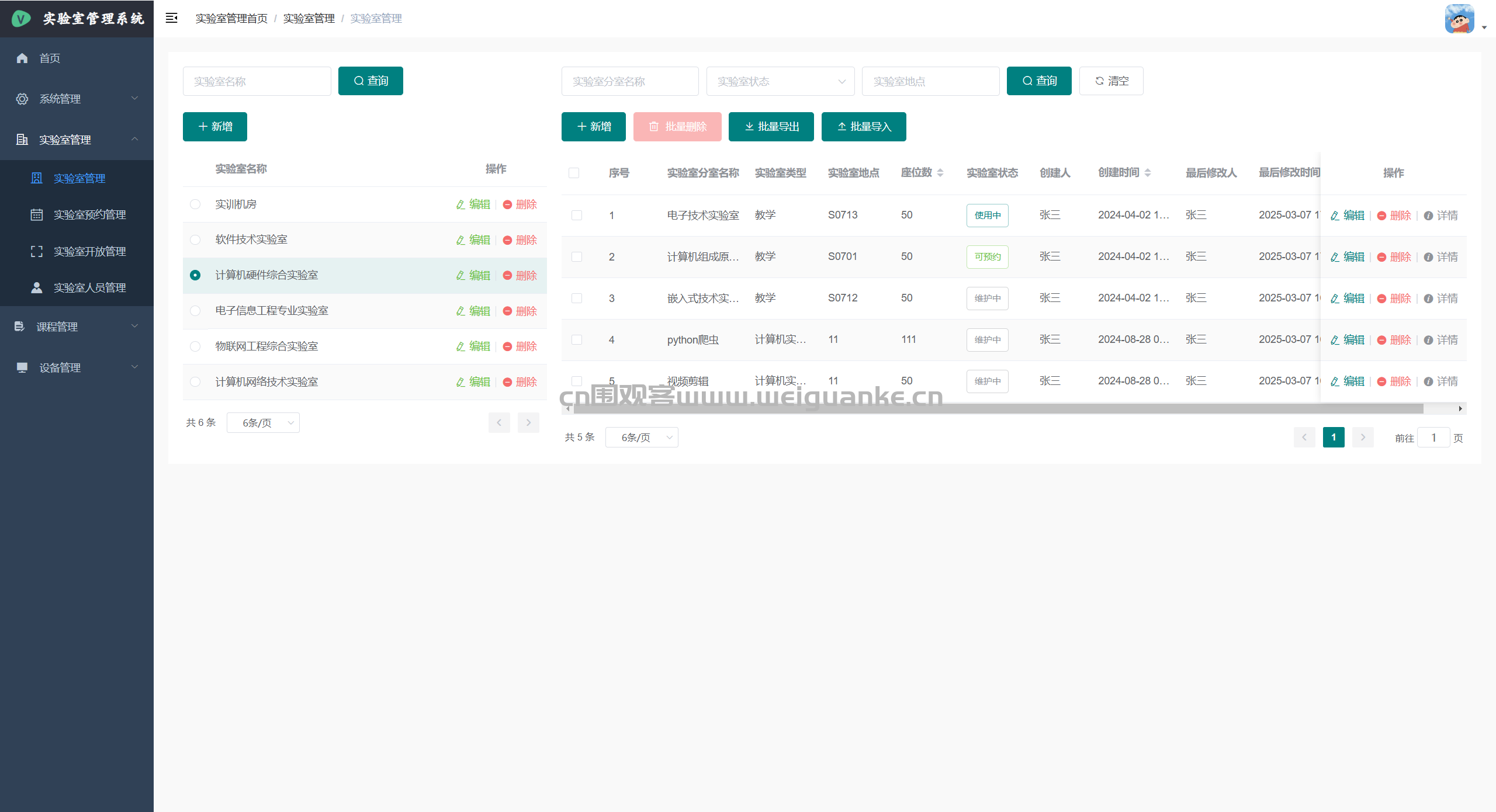Click the 批量导出 button
The height and width of the screenshot is (812, 1496).
771,127
